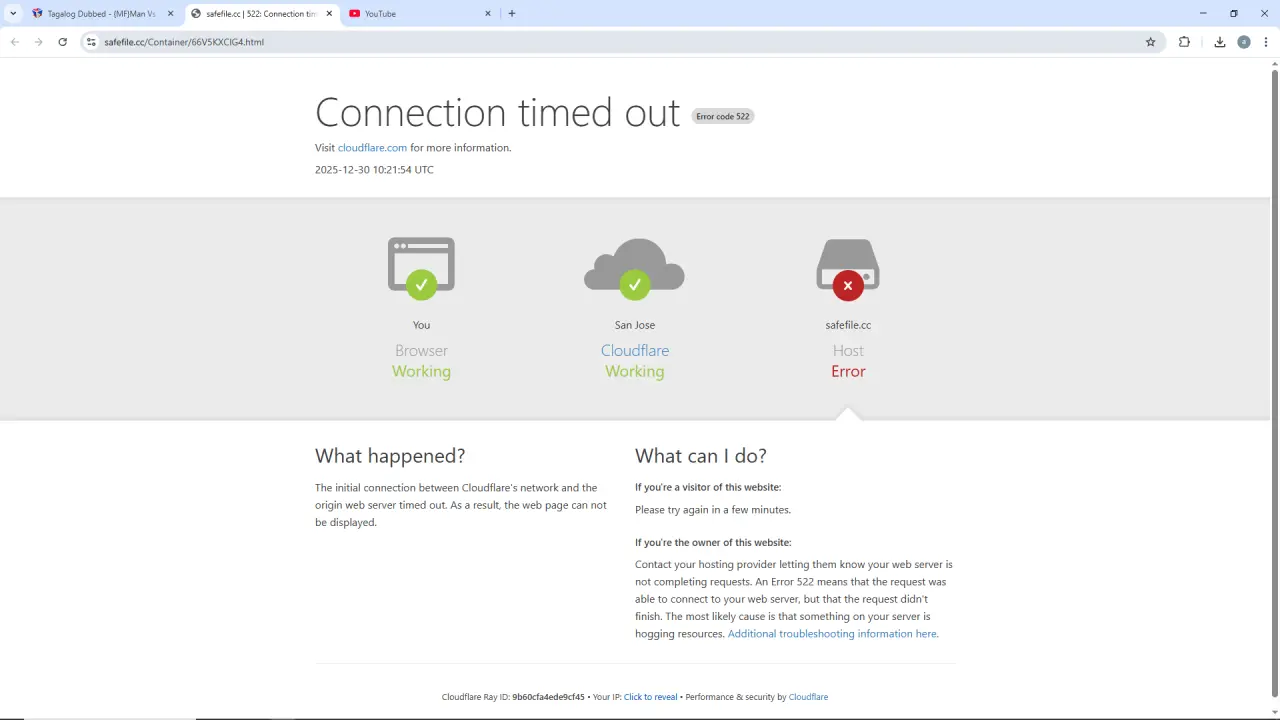1280x720 pixels.
Task: Open the tab search dropdown arrow
Action: tap(13, 14)
